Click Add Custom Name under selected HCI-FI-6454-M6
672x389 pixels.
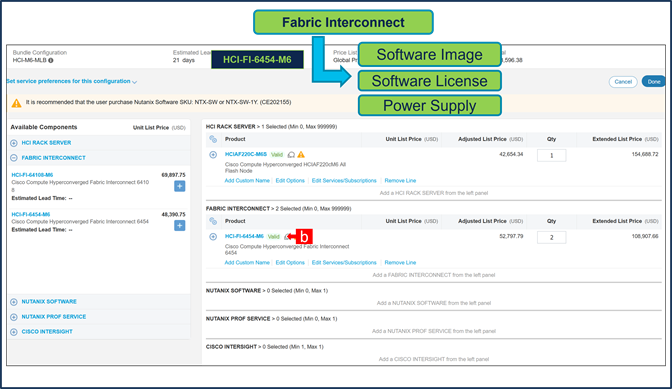(247, 263)
